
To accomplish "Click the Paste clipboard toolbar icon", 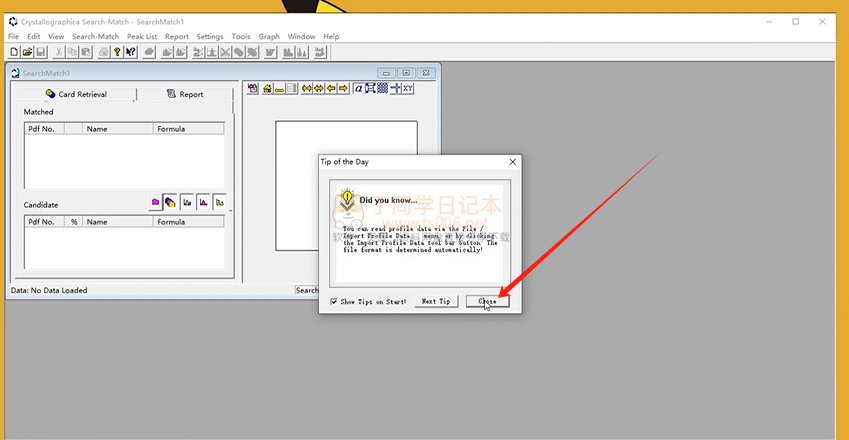I will [86, 52].
